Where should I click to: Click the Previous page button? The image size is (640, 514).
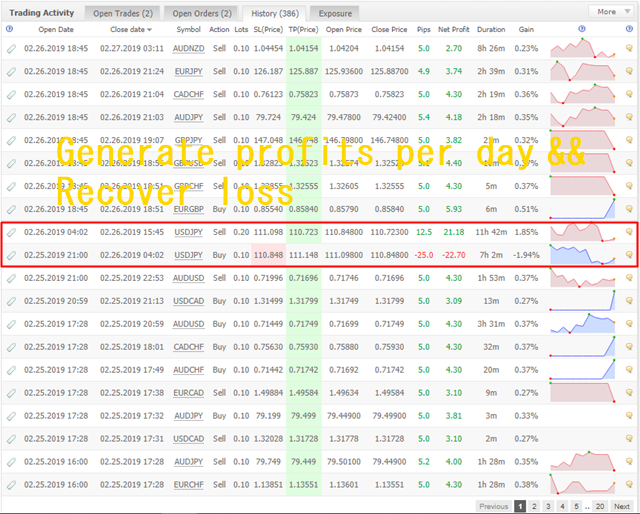(x=493, y=506)
